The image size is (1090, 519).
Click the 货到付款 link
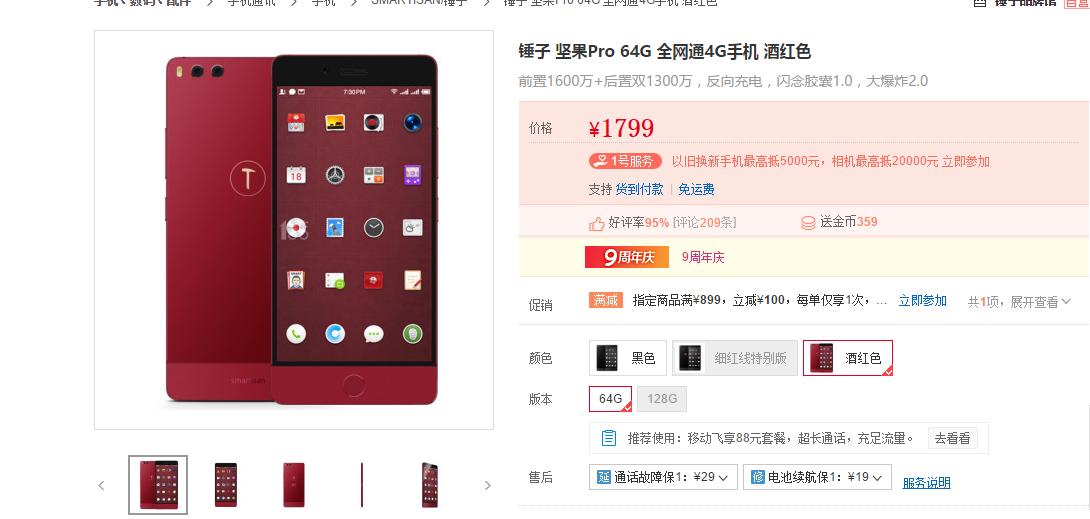[640, 189]
